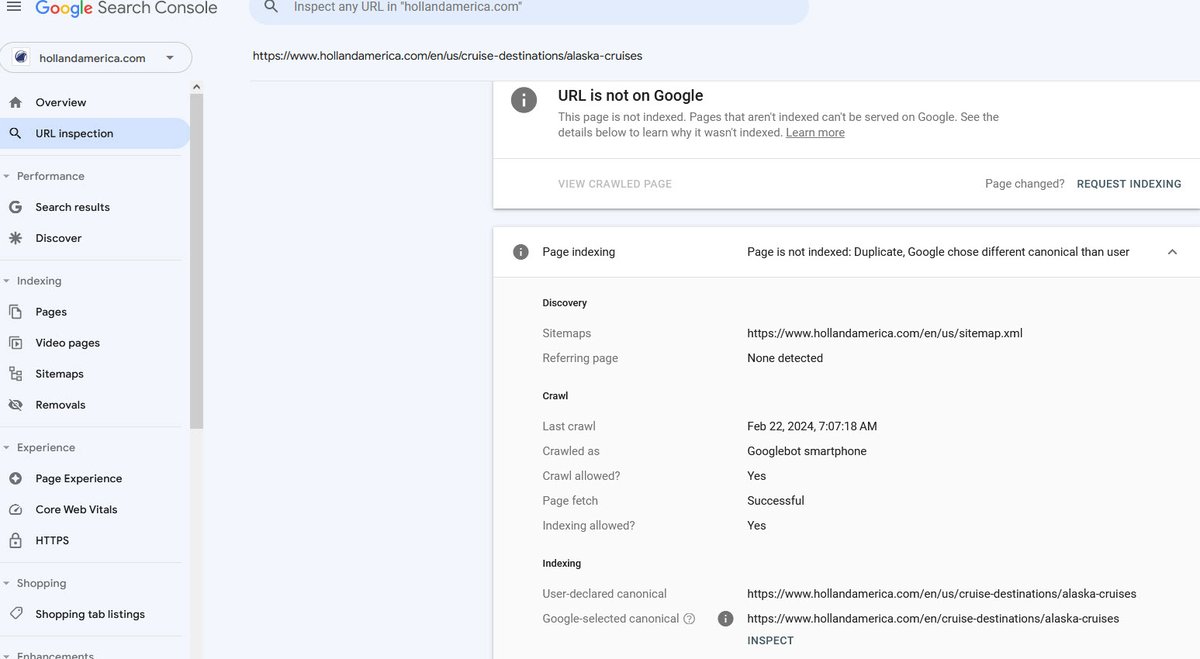Click the Last crawl date value

[x=812, y=426]
